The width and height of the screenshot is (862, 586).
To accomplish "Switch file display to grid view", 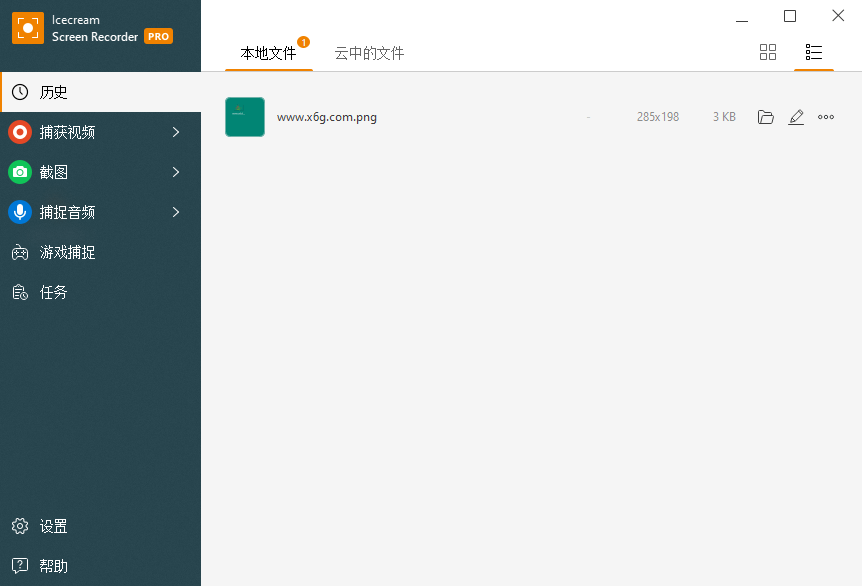I will pyautogui.click(x=768, y=52).
